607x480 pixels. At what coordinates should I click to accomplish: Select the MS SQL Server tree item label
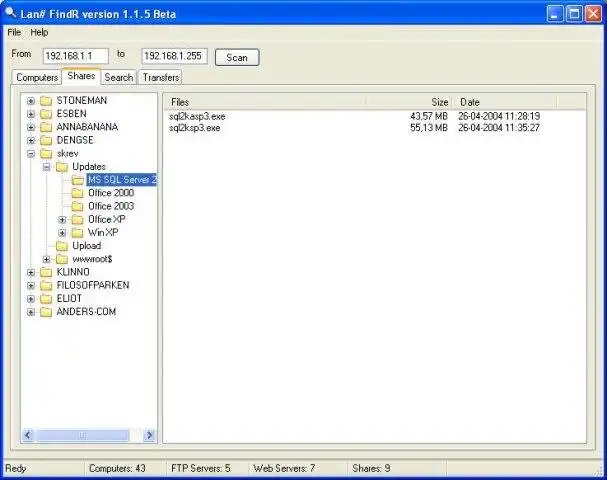(x=122, y=180)
